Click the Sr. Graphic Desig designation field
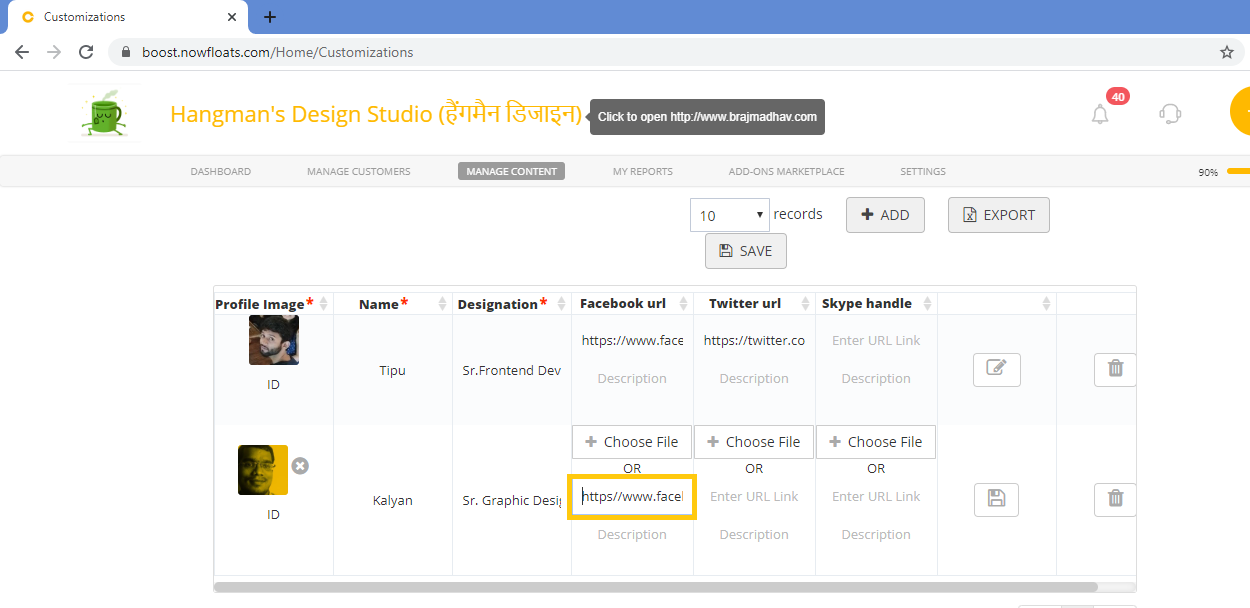Viewport: 1250px width, 608px height. click(511, 500)
